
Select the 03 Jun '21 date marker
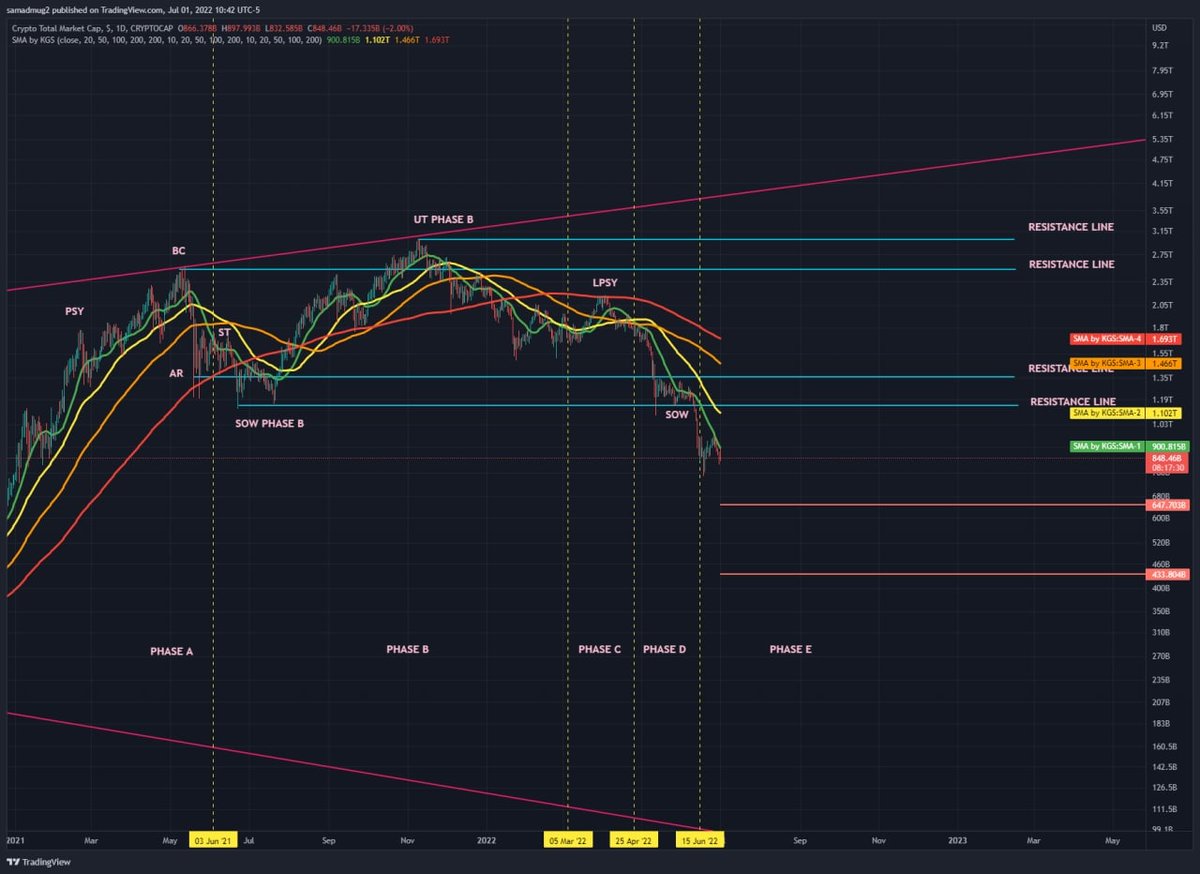(x=213, y=842)
